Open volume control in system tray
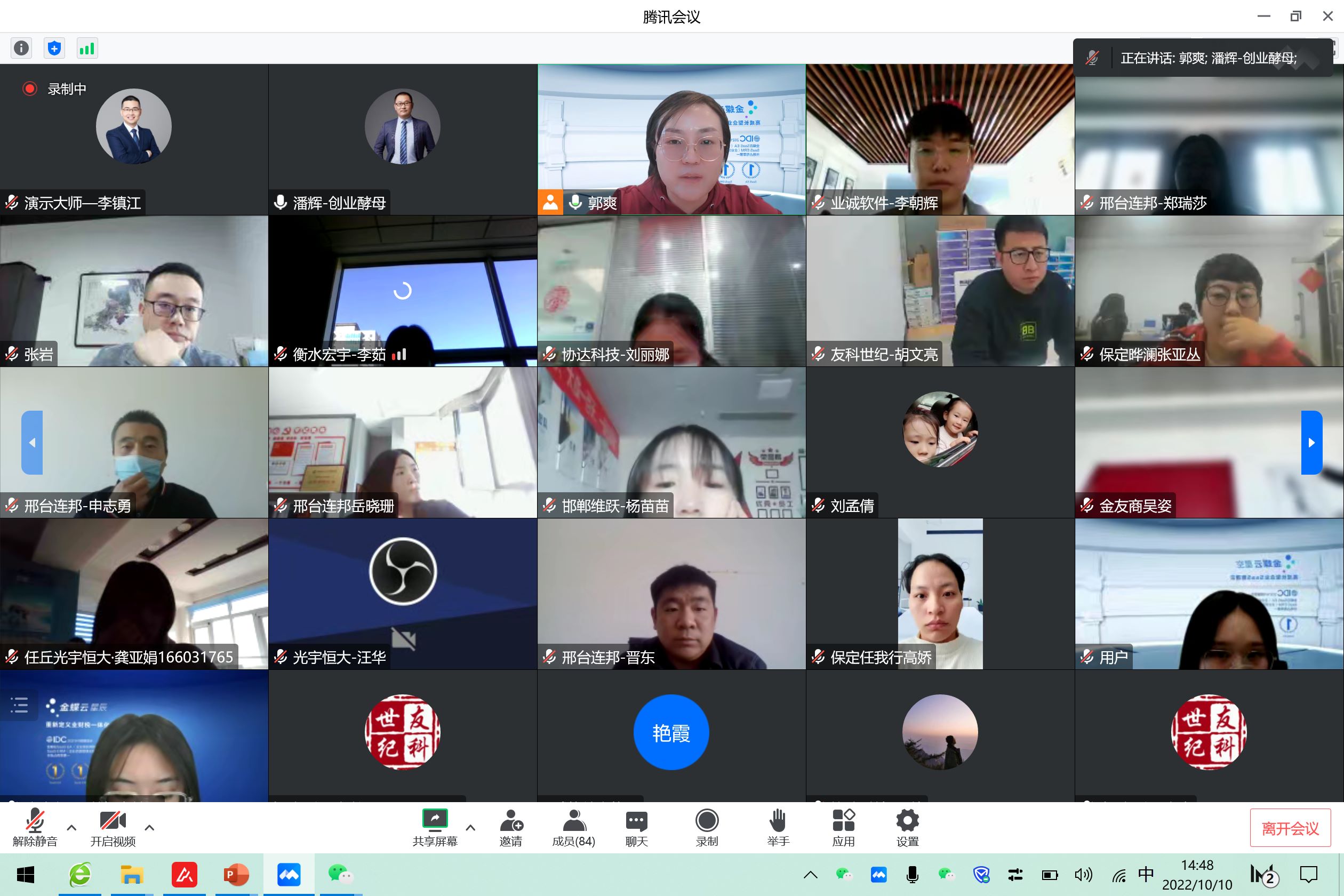 coord(1083,874)
